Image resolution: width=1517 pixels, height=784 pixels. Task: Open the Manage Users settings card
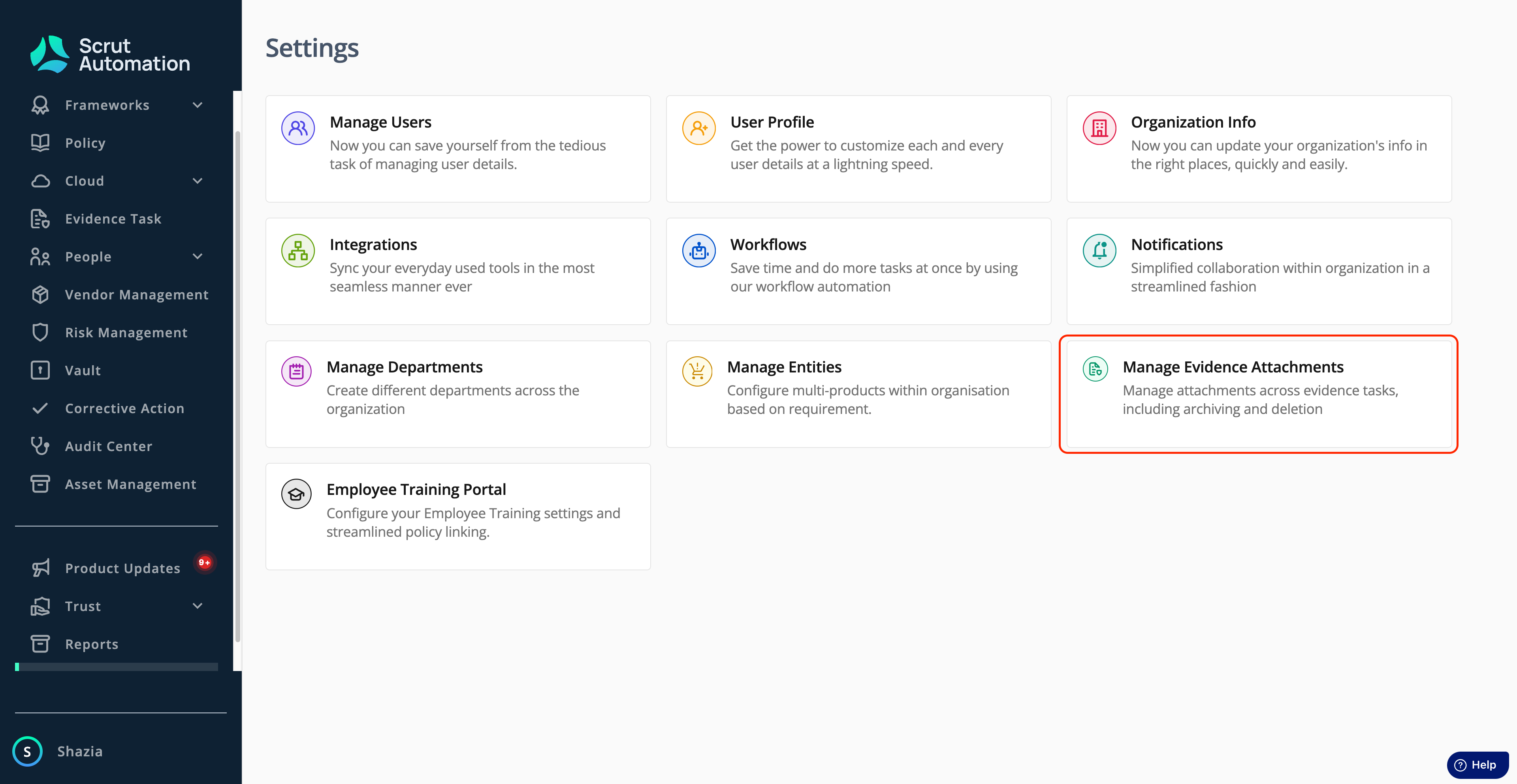coord(457,149)
